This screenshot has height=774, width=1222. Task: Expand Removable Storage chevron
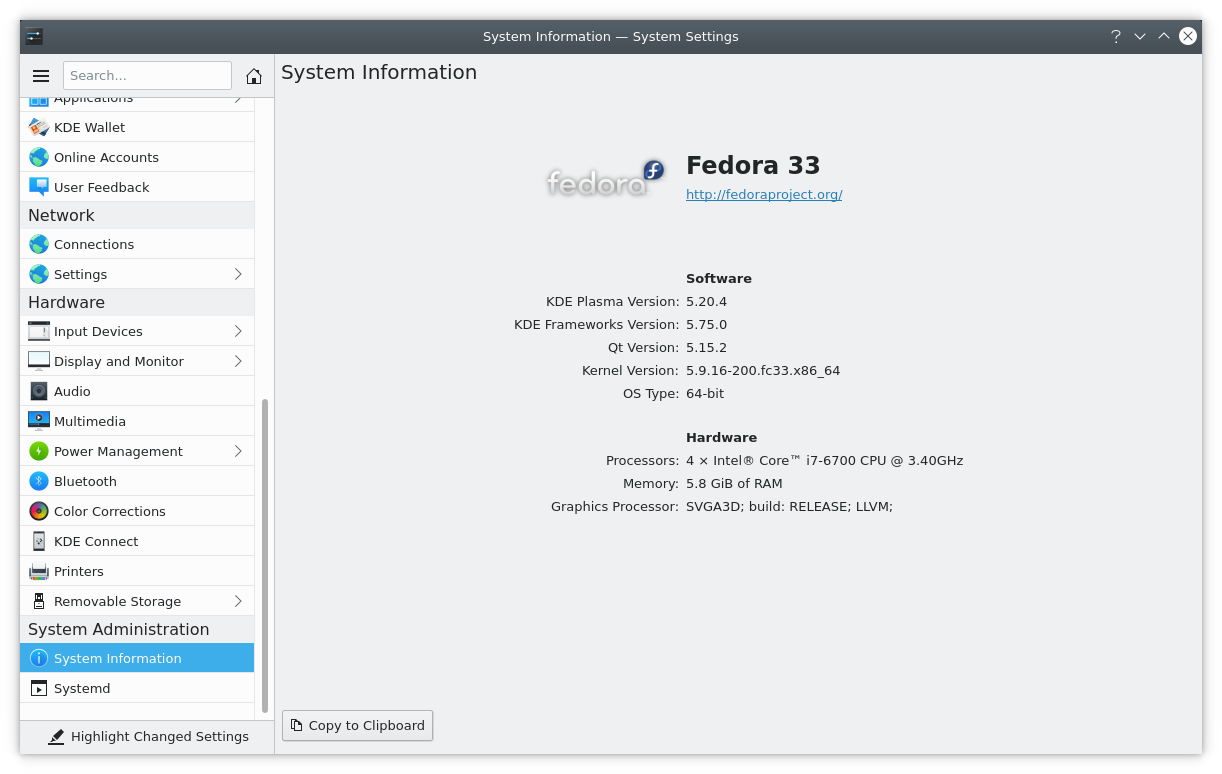pyautogui.click(x=238, y=601)
